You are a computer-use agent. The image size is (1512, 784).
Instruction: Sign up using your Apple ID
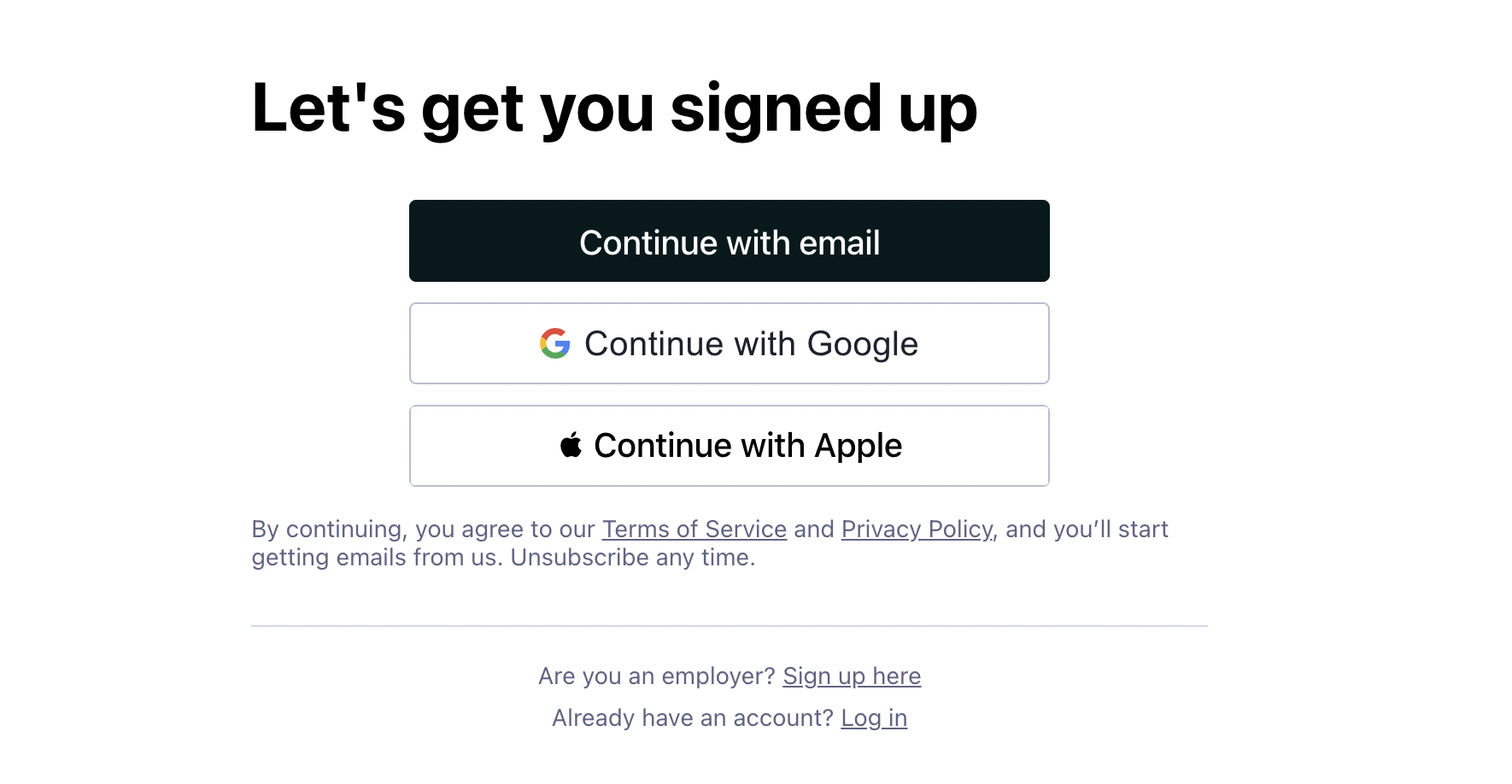[729, 445]
